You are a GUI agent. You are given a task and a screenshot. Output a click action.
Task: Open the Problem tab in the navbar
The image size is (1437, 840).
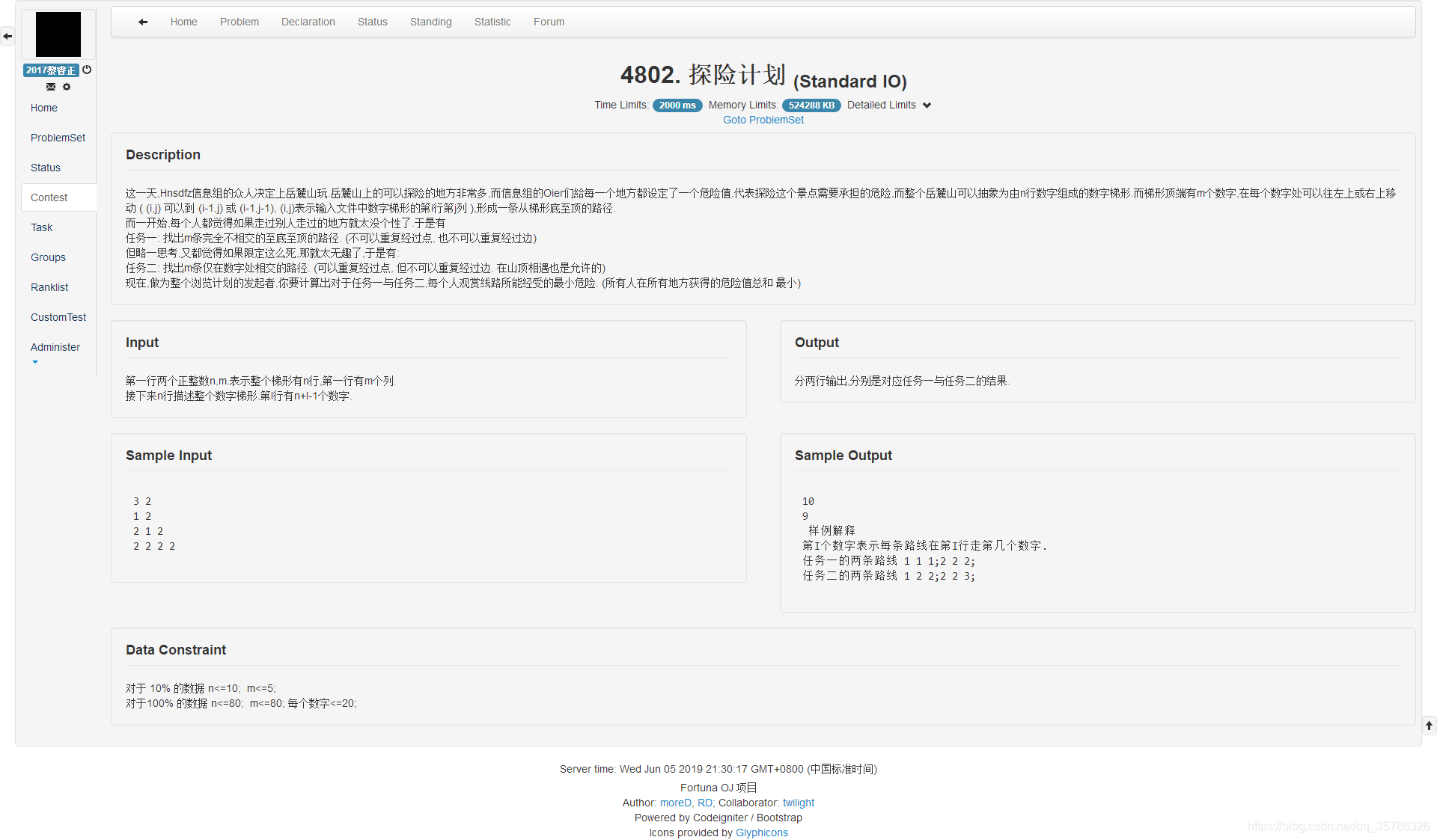pyautogui.click(x=239, y=22)
